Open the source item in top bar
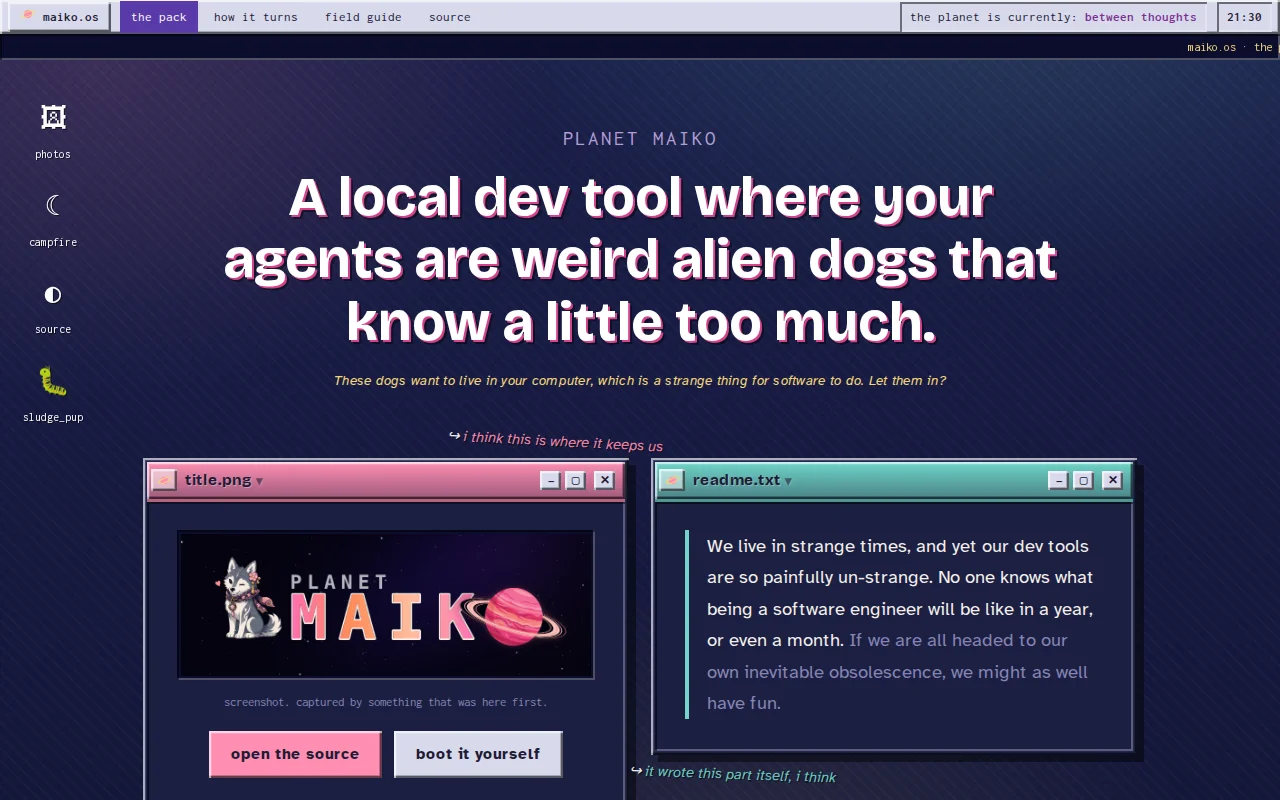Viewport: 1280px width, 800px height. pyautogui.click(x=450, y=17)
